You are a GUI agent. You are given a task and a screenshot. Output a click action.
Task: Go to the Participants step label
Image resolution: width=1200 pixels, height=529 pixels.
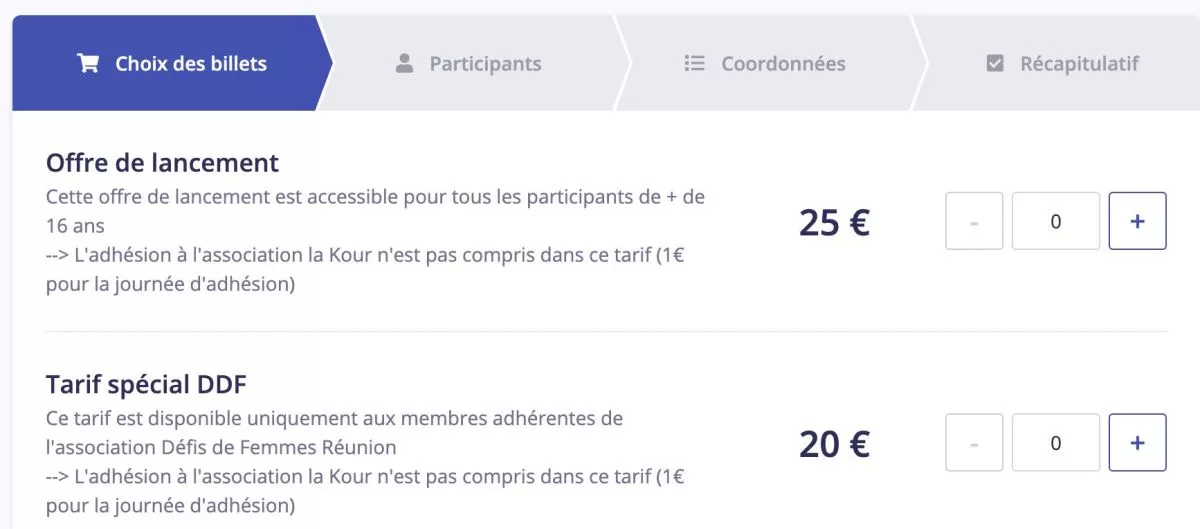pyautogui.click(x=485, y=64)
